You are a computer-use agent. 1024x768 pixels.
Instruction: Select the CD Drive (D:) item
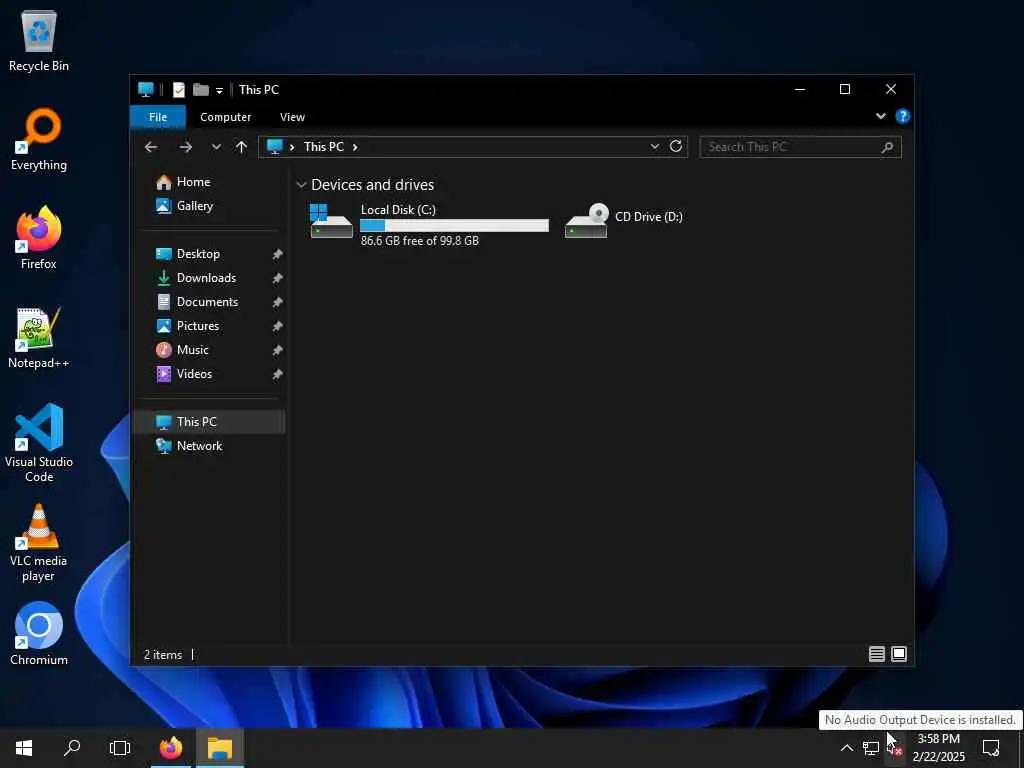click(624, 220)
